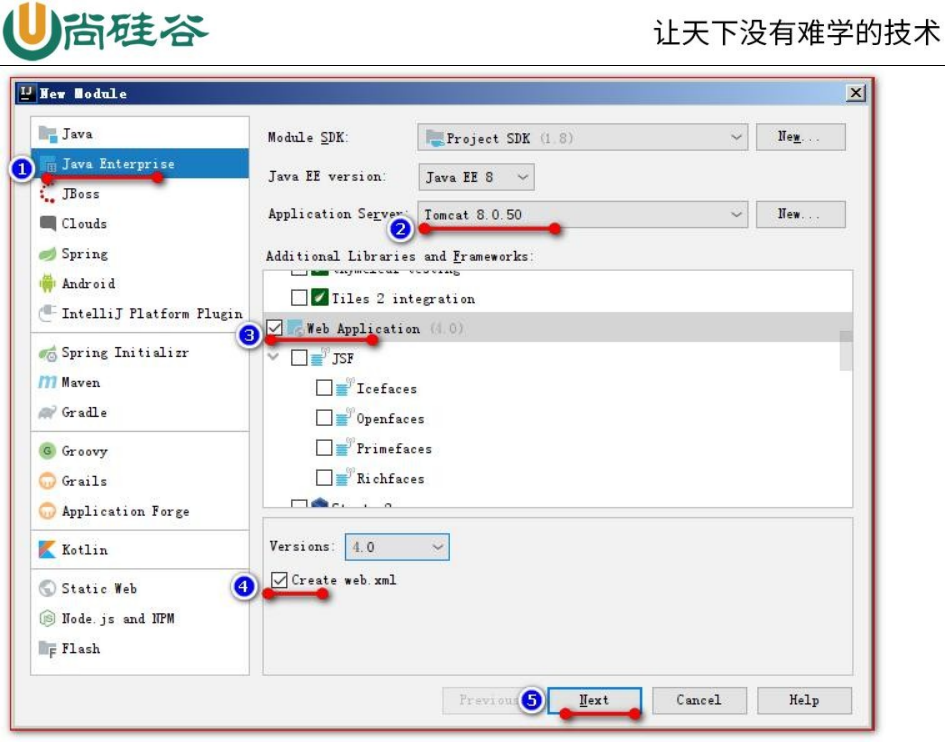This screenshot has height=742, width=945.
Task: Select the Application Forge icon
Action: [x=48, y=511]
